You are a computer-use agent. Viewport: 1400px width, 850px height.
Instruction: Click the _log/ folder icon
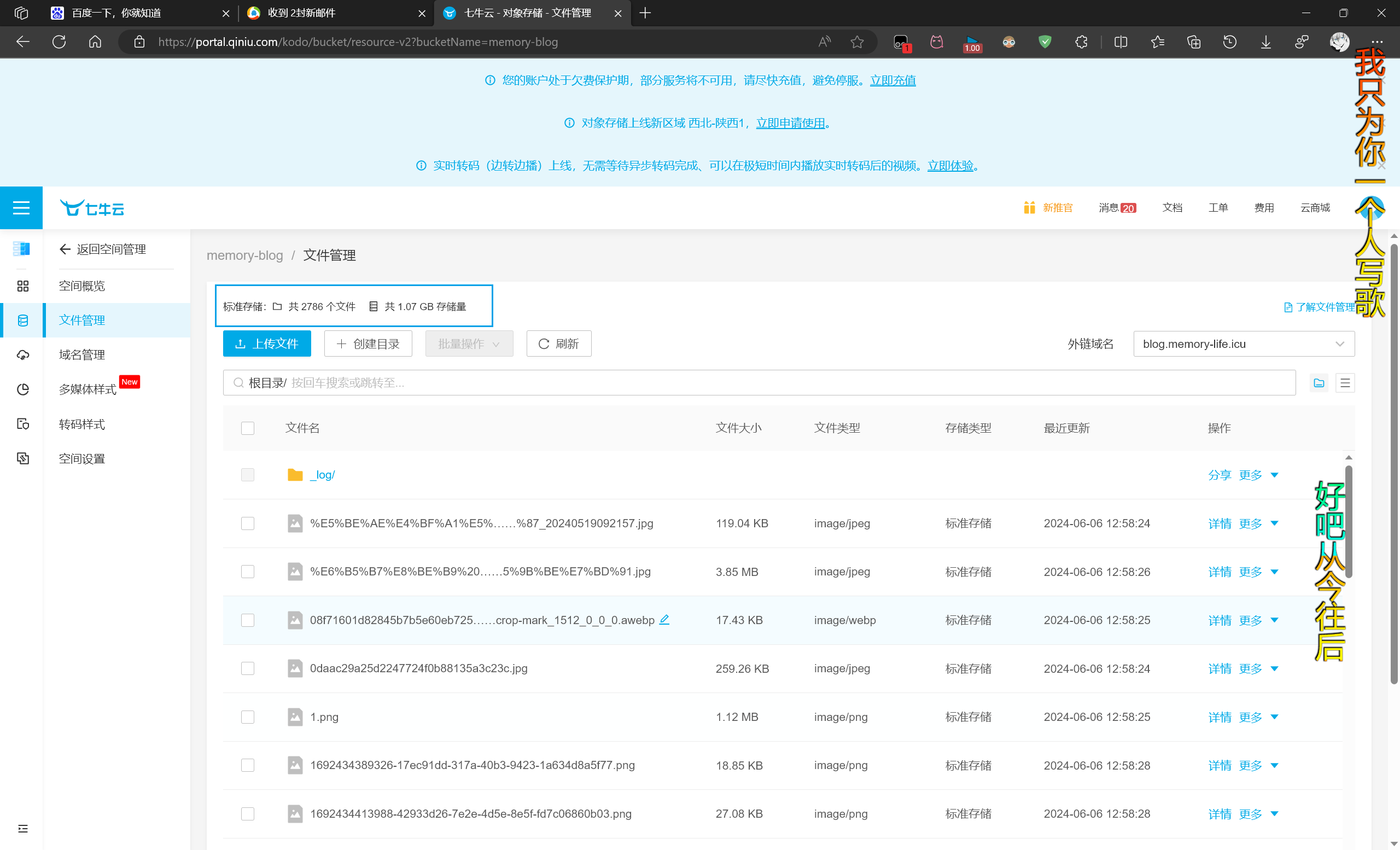click(x=295, y=474)
